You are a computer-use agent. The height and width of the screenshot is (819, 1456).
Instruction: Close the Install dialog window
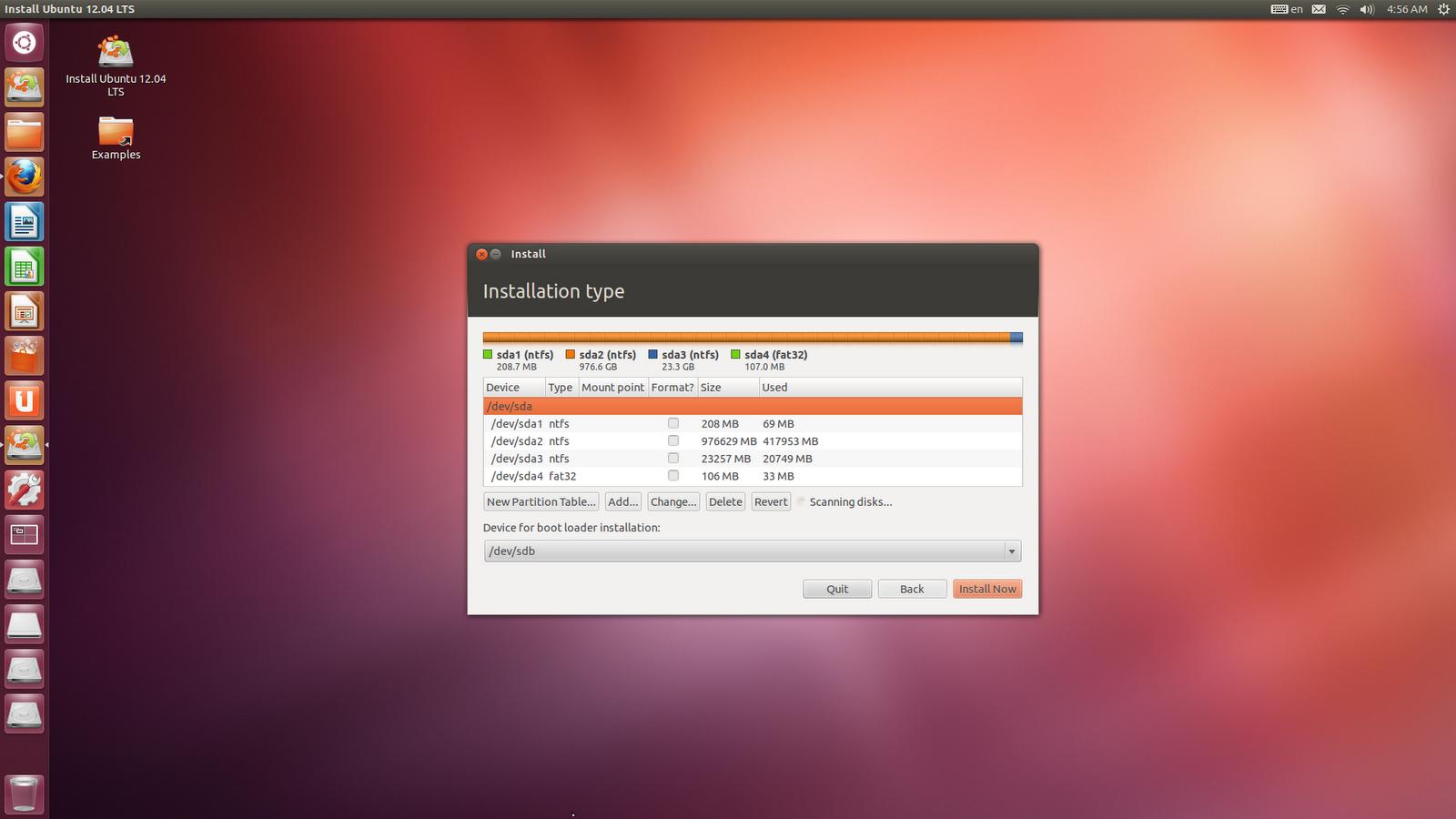(x=481, y=254)
